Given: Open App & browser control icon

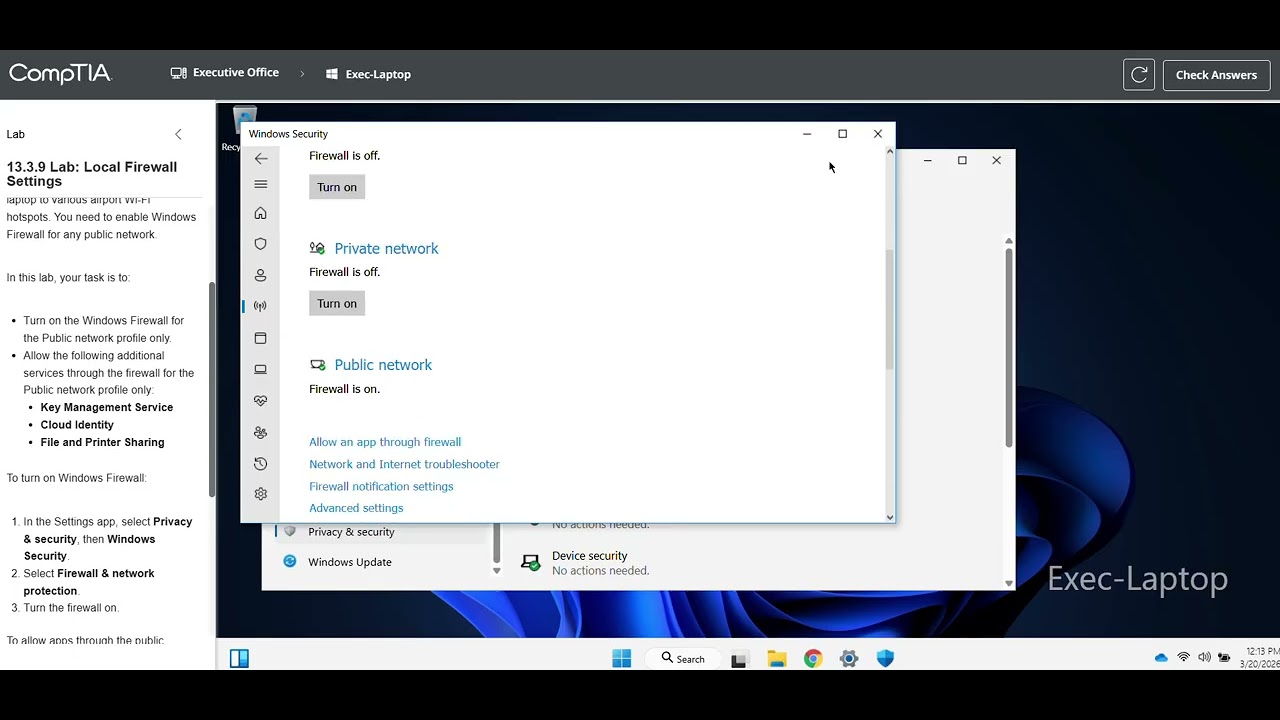Looking at the screenshot, I should coord(260,338).
